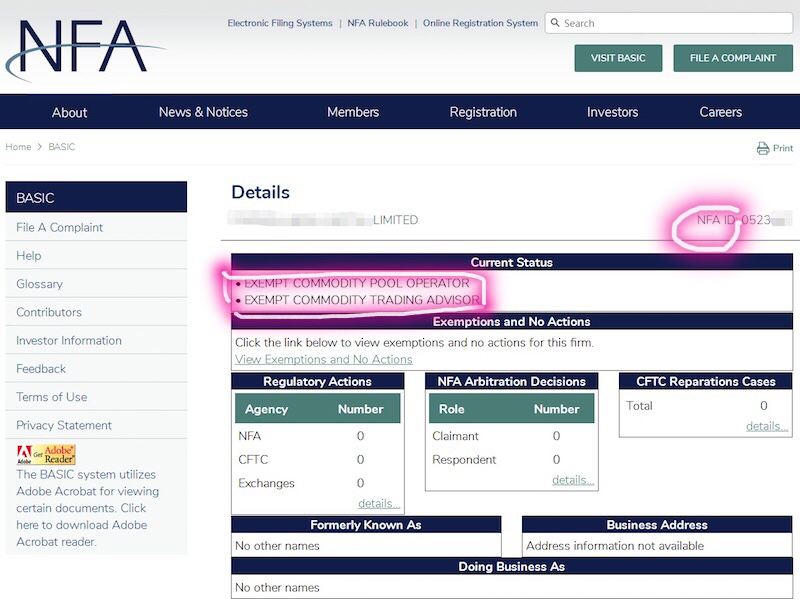Viewport: 800px width, 599px height.
Task: Open the Registration menu
Action: [483, 112]
